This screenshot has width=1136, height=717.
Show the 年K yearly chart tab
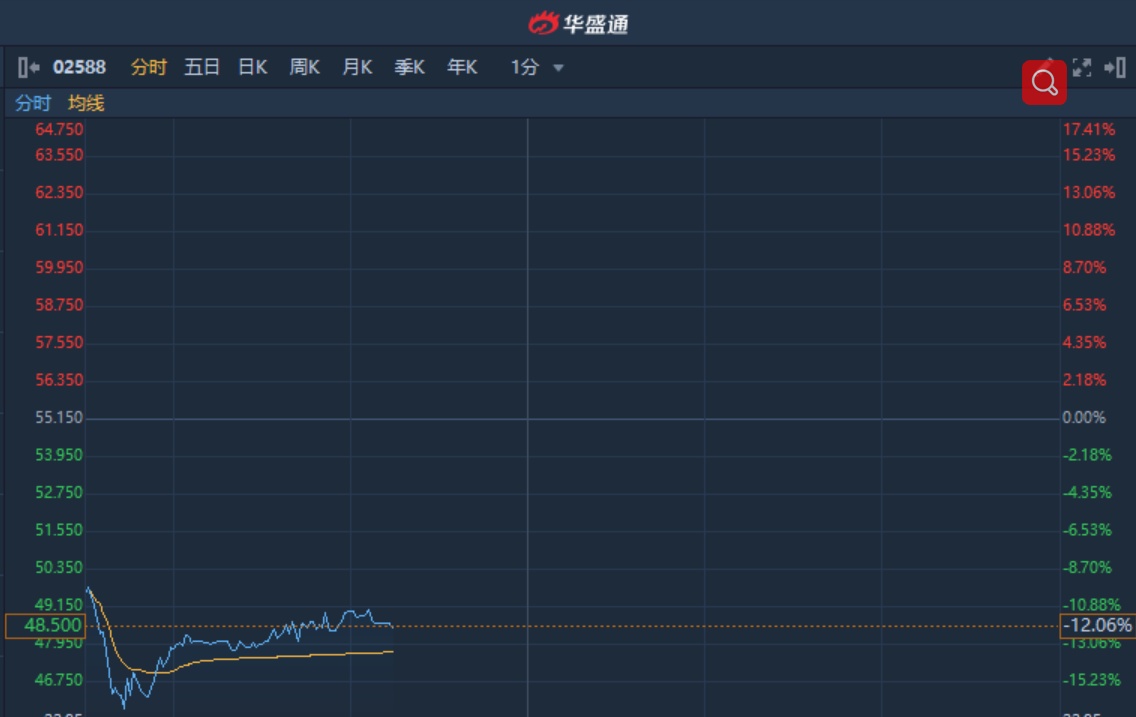[462, 68]
